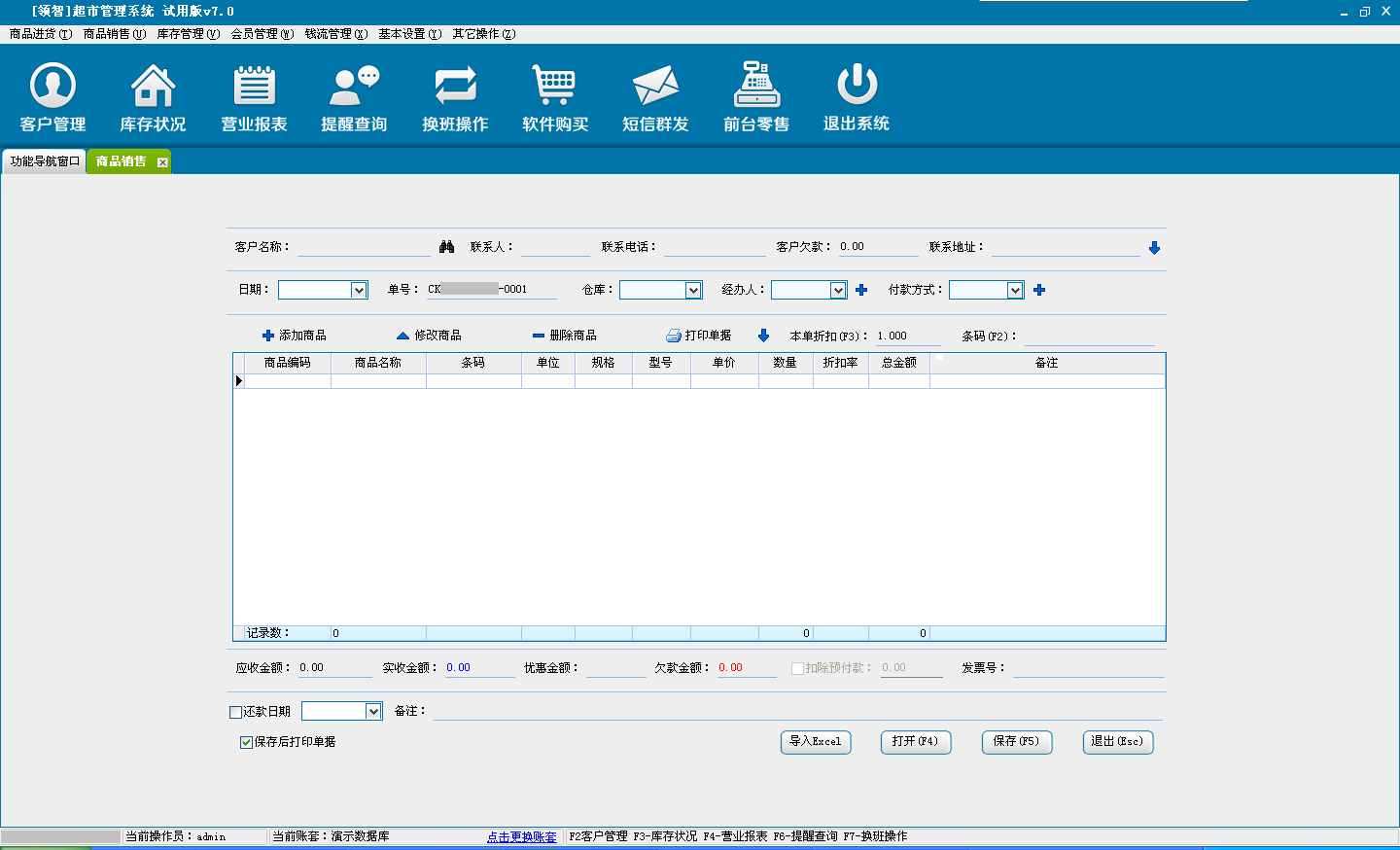Click the 提醒查询 reminder icon
This screenshot has height=850, width=1400.
pyautogui.click(x=354, y=87)
